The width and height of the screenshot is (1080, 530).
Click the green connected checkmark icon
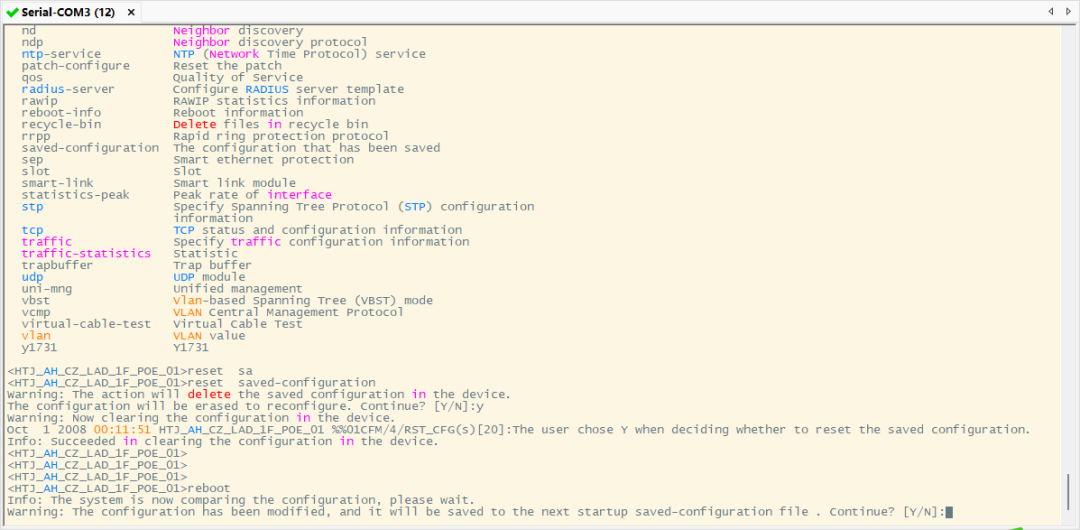tap(12, 12)
